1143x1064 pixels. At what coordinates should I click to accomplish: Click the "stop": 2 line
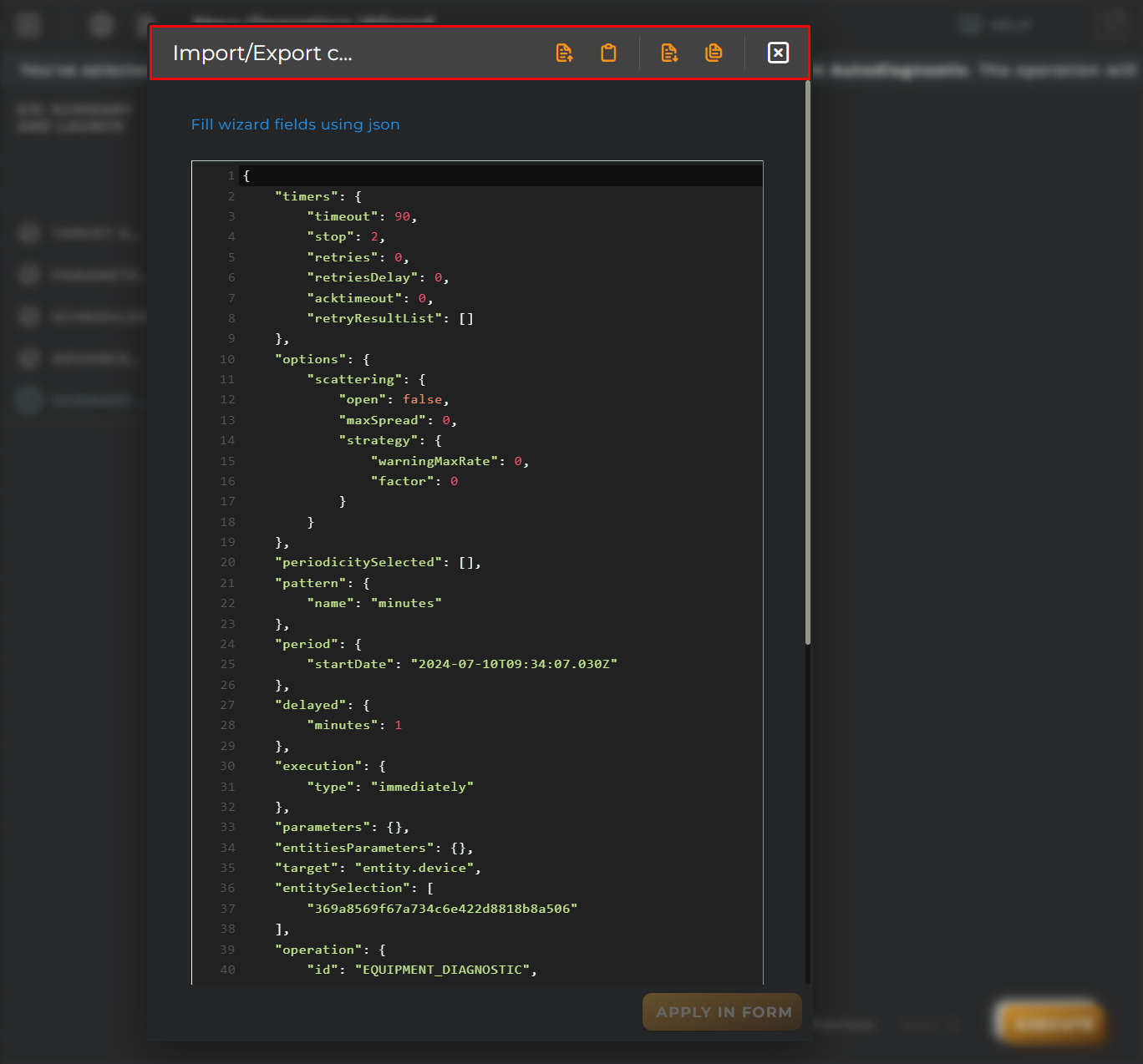point(346,236)
